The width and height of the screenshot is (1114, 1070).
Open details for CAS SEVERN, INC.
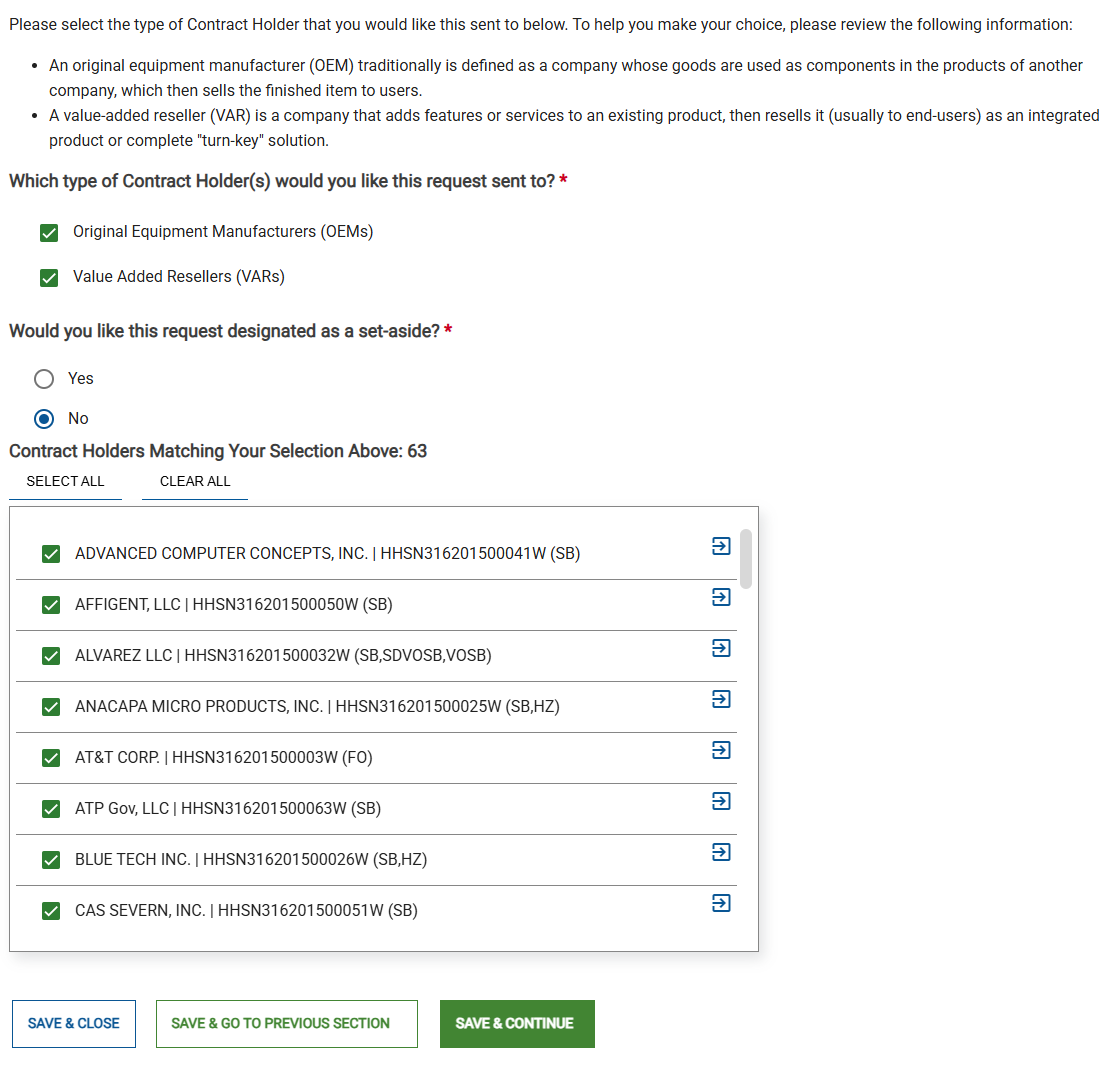(721, 903)
